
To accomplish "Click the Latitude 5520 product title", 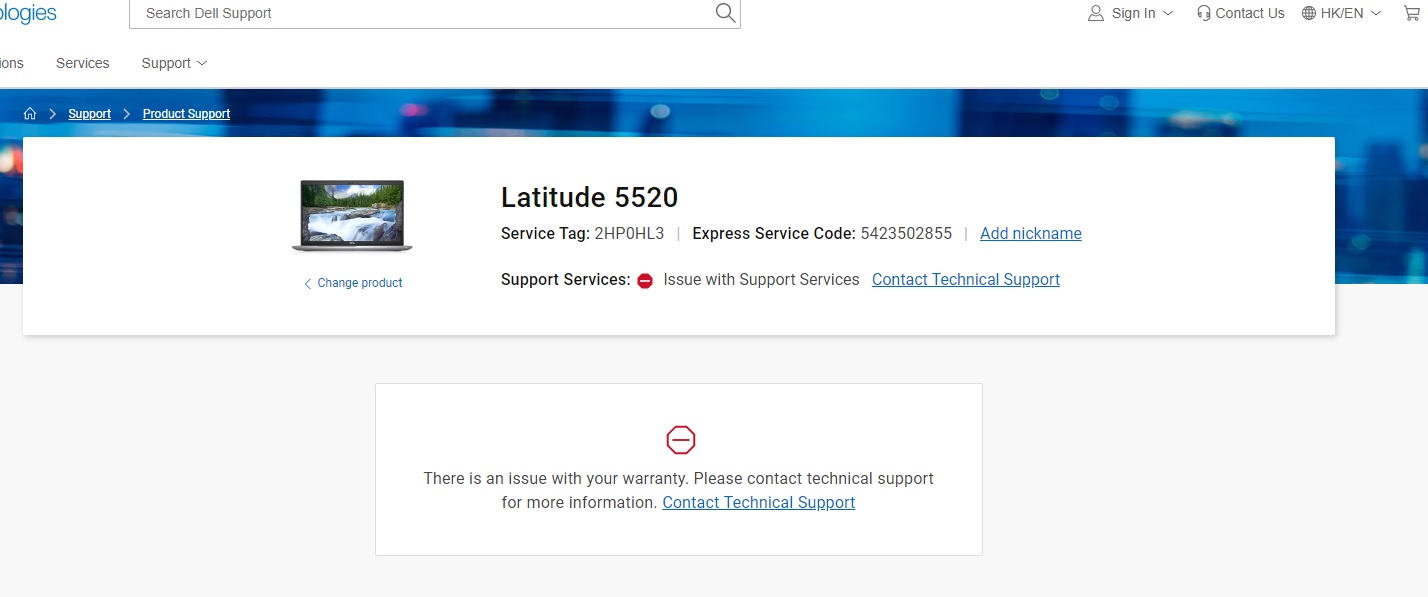I will [x=590, y=197].
